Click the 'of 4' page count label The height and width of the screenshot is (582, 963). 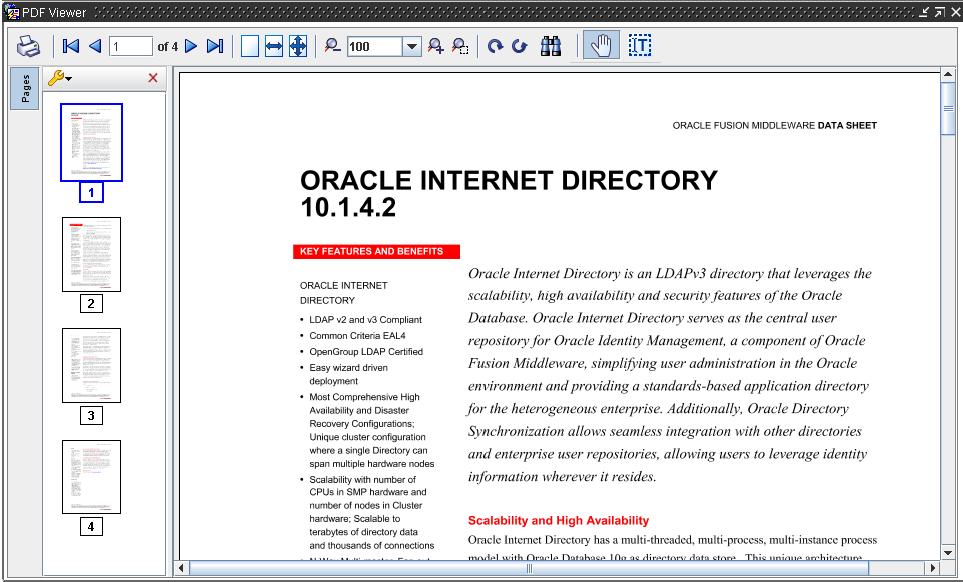168,47
